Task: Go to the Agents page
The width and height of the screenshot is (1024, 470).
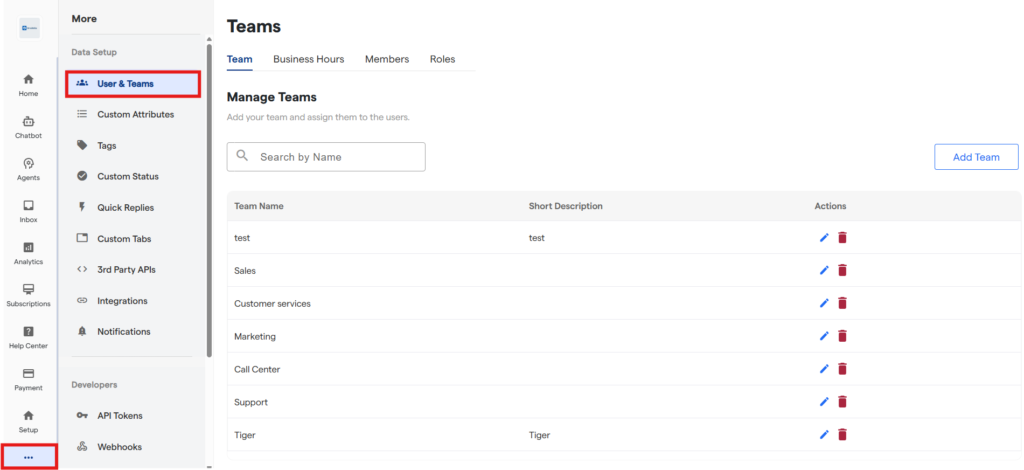Action: click(x=28, y=168)
